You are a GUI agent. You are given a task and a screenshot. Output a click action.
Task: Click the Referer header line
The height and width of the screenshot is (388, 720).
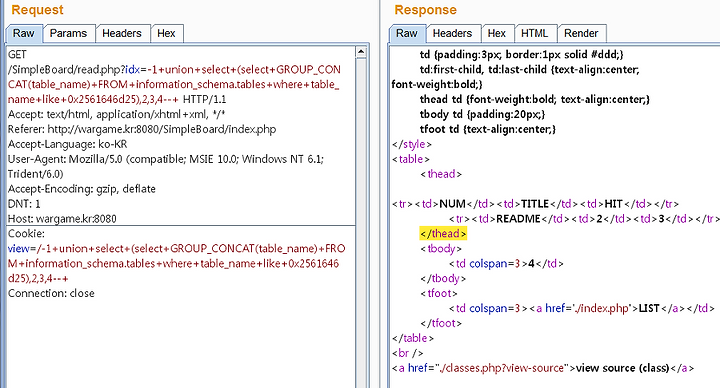tap(142, 129)
